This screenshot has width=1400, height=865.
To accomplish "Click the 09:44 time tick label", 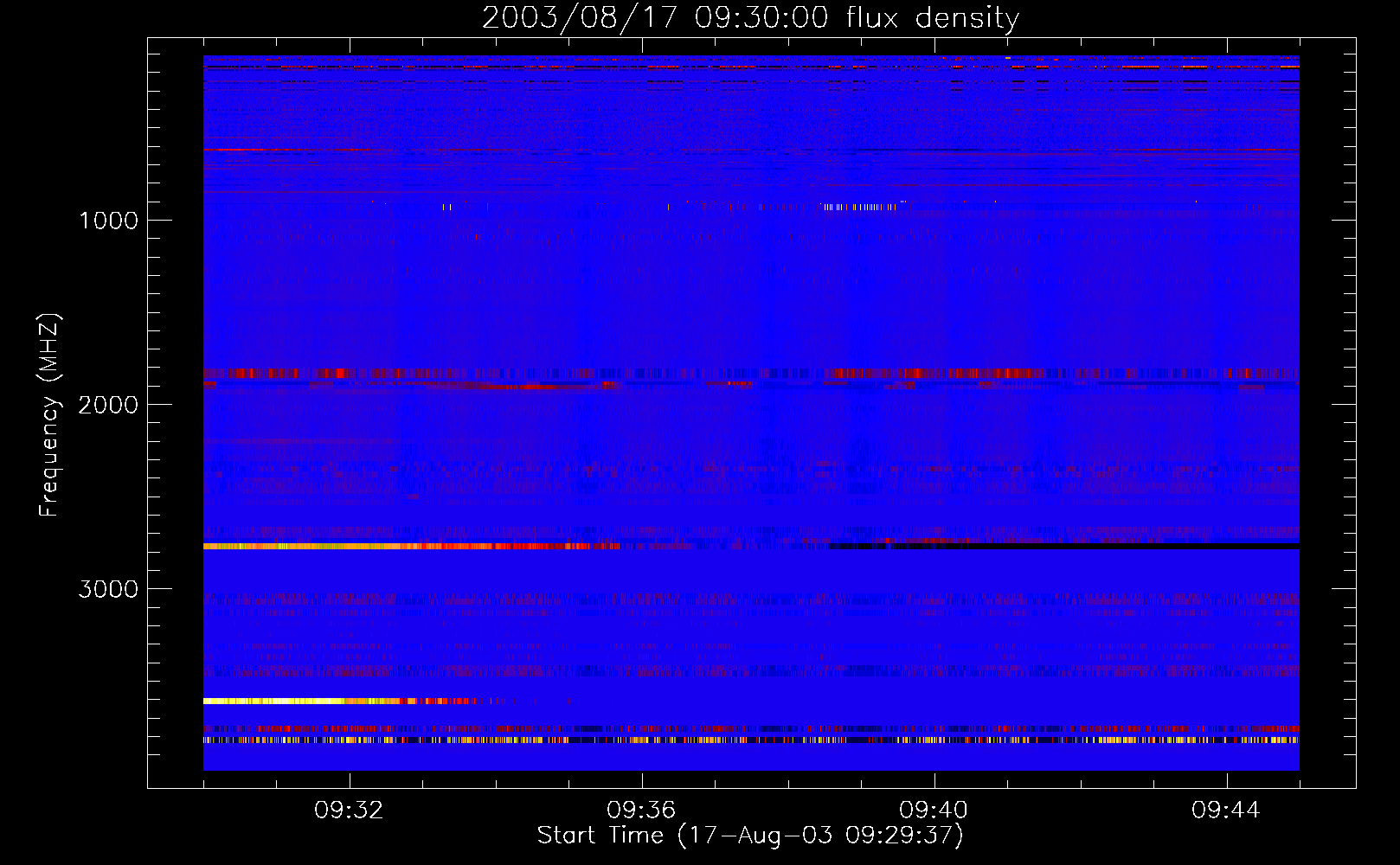I will (x=1226, y=811).
